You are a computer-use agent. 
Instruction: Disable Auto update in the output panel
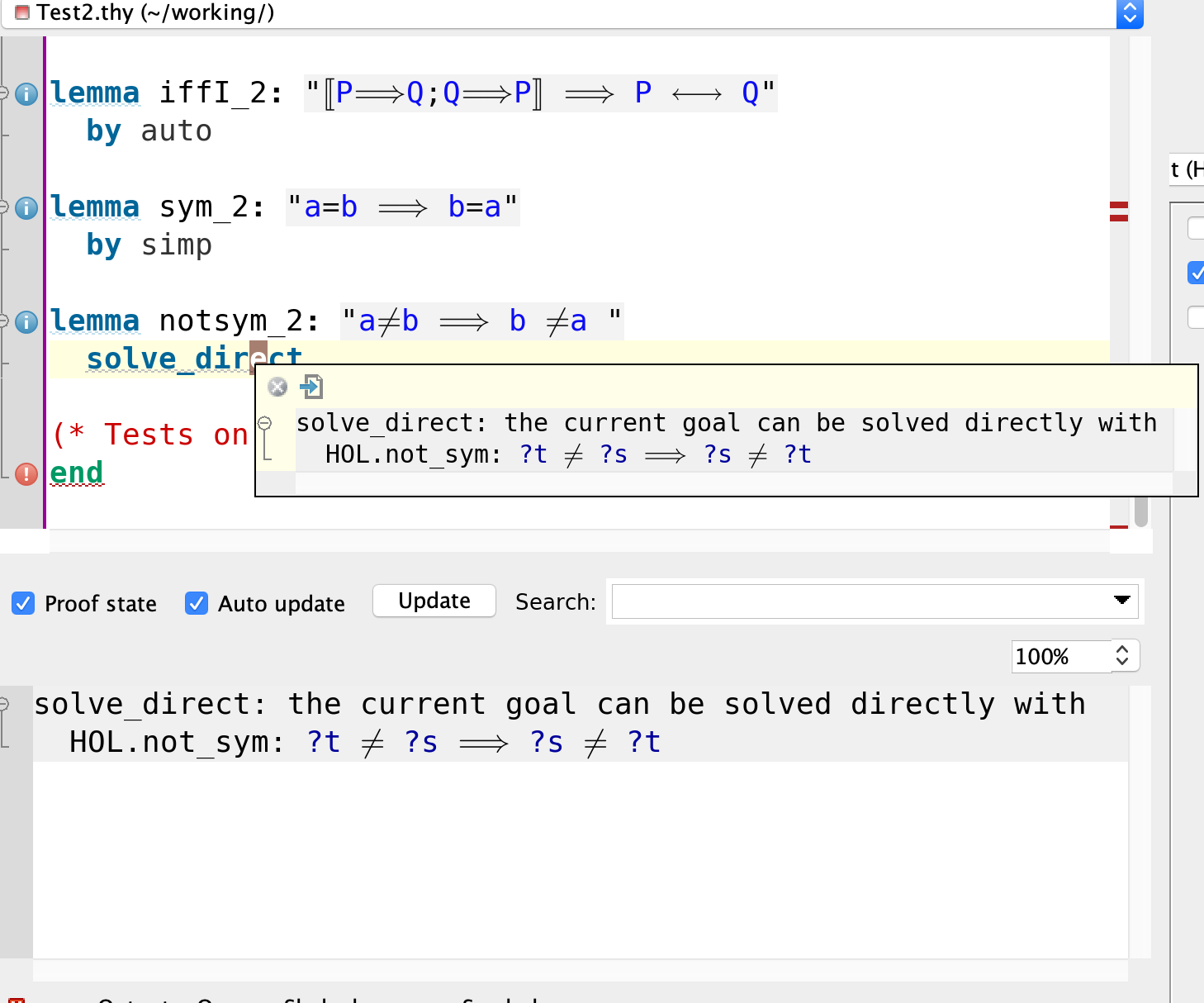point(197,604)
